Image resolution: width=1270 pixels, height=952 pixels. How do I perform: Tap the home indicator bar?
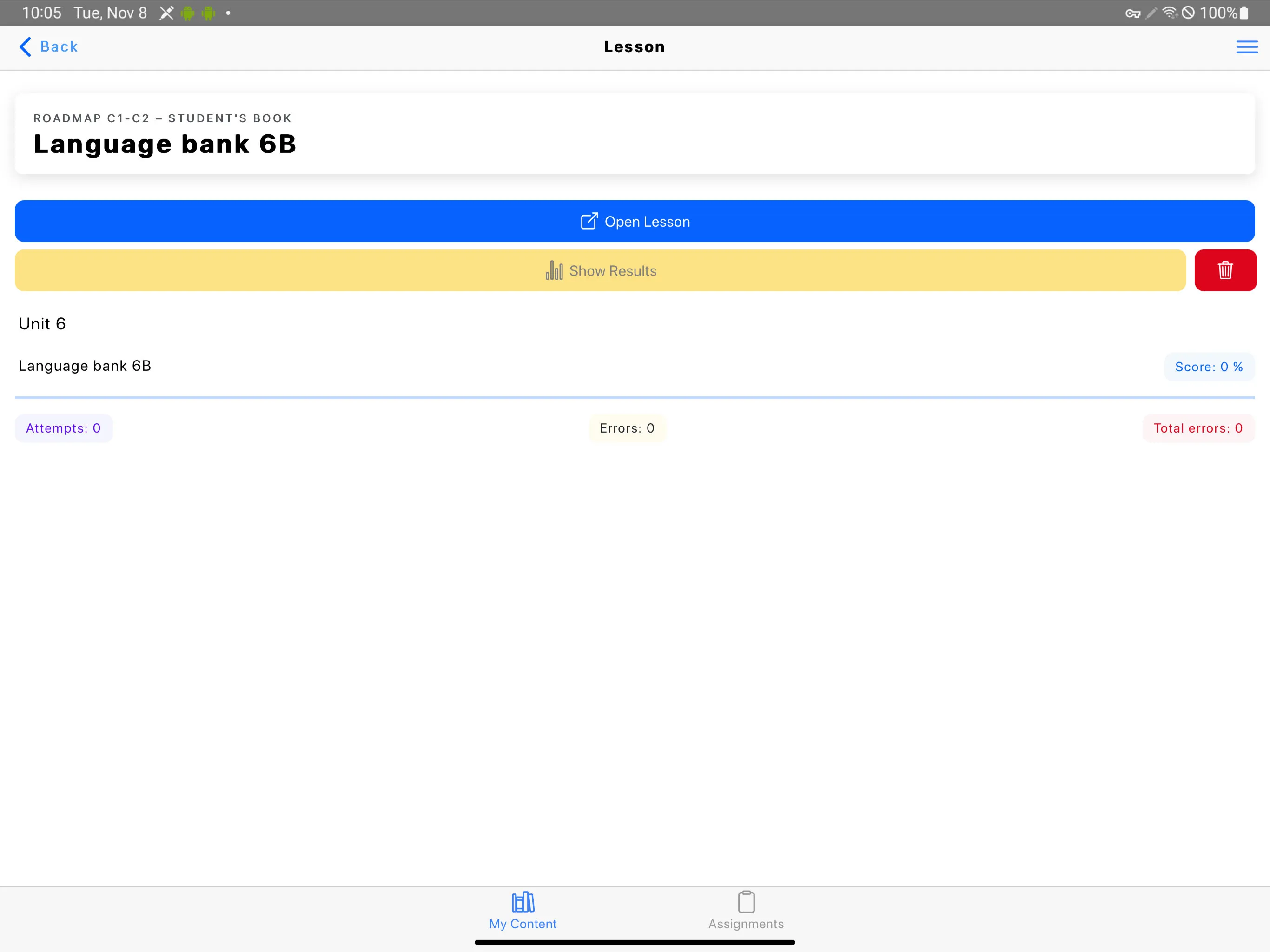point(635,942)
